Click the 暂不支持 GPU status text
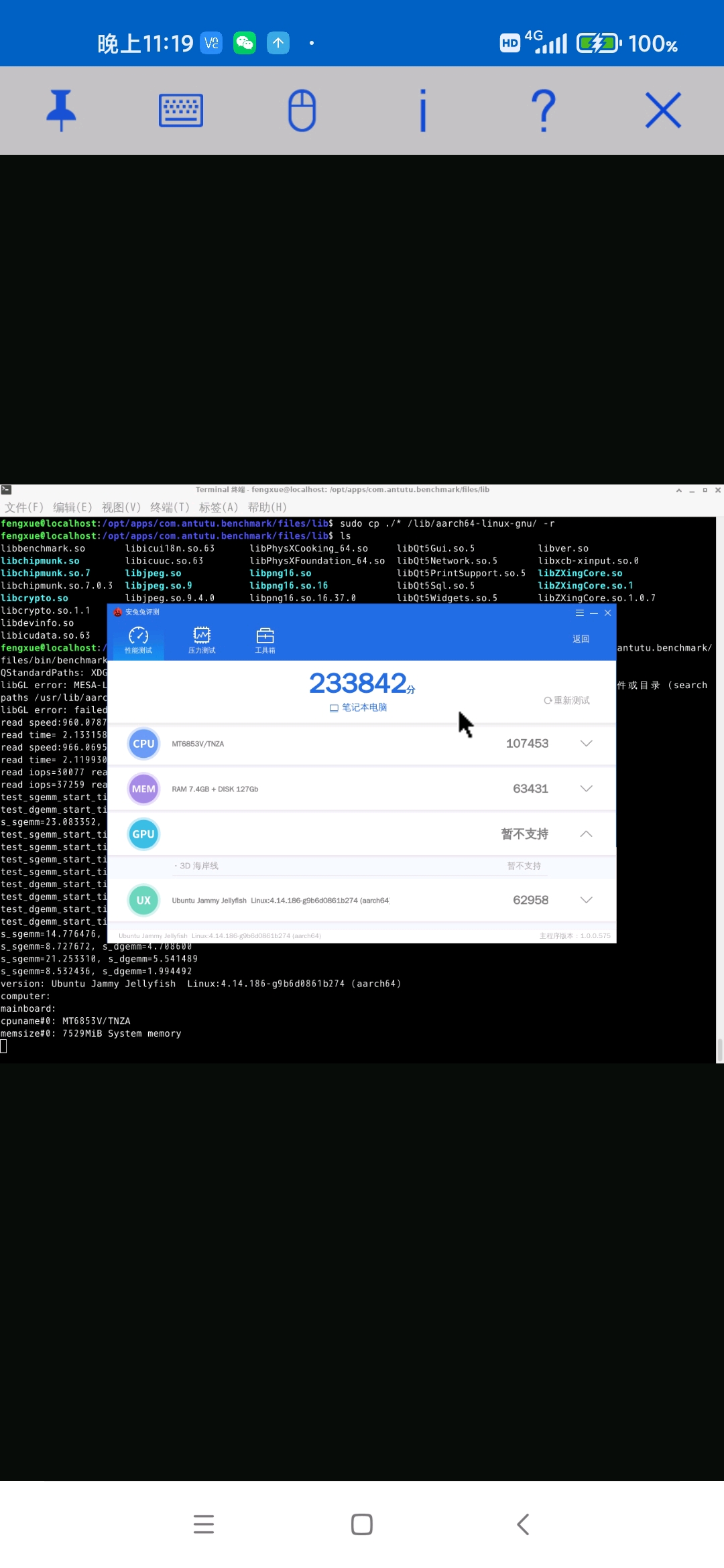This screenshot has height=1568, width=724. coord(524,834)
